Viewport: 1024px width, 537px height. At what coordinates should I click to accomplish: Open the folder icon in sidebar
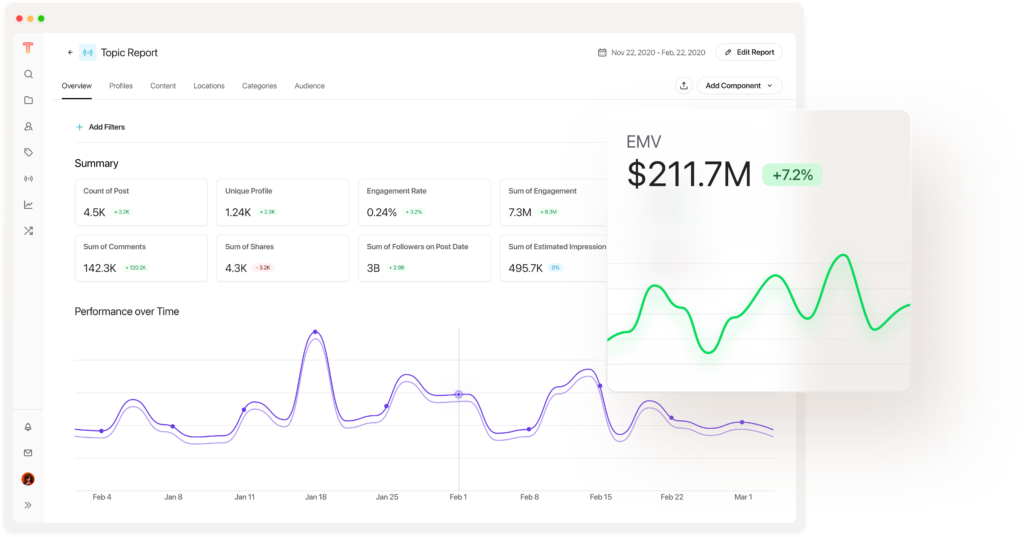point(28,100)
